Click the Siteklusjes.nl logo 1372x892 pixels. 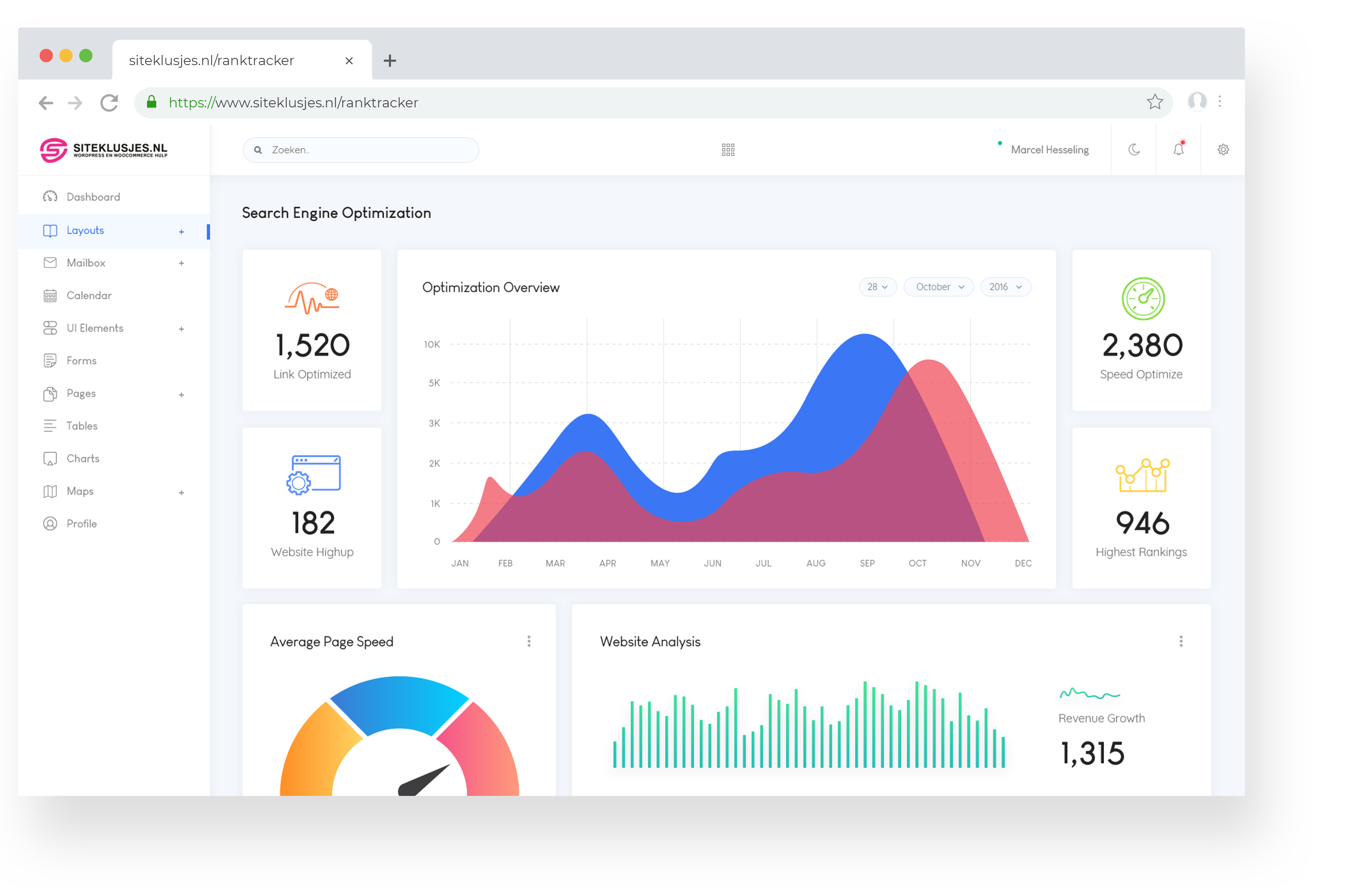pos(104,150)
